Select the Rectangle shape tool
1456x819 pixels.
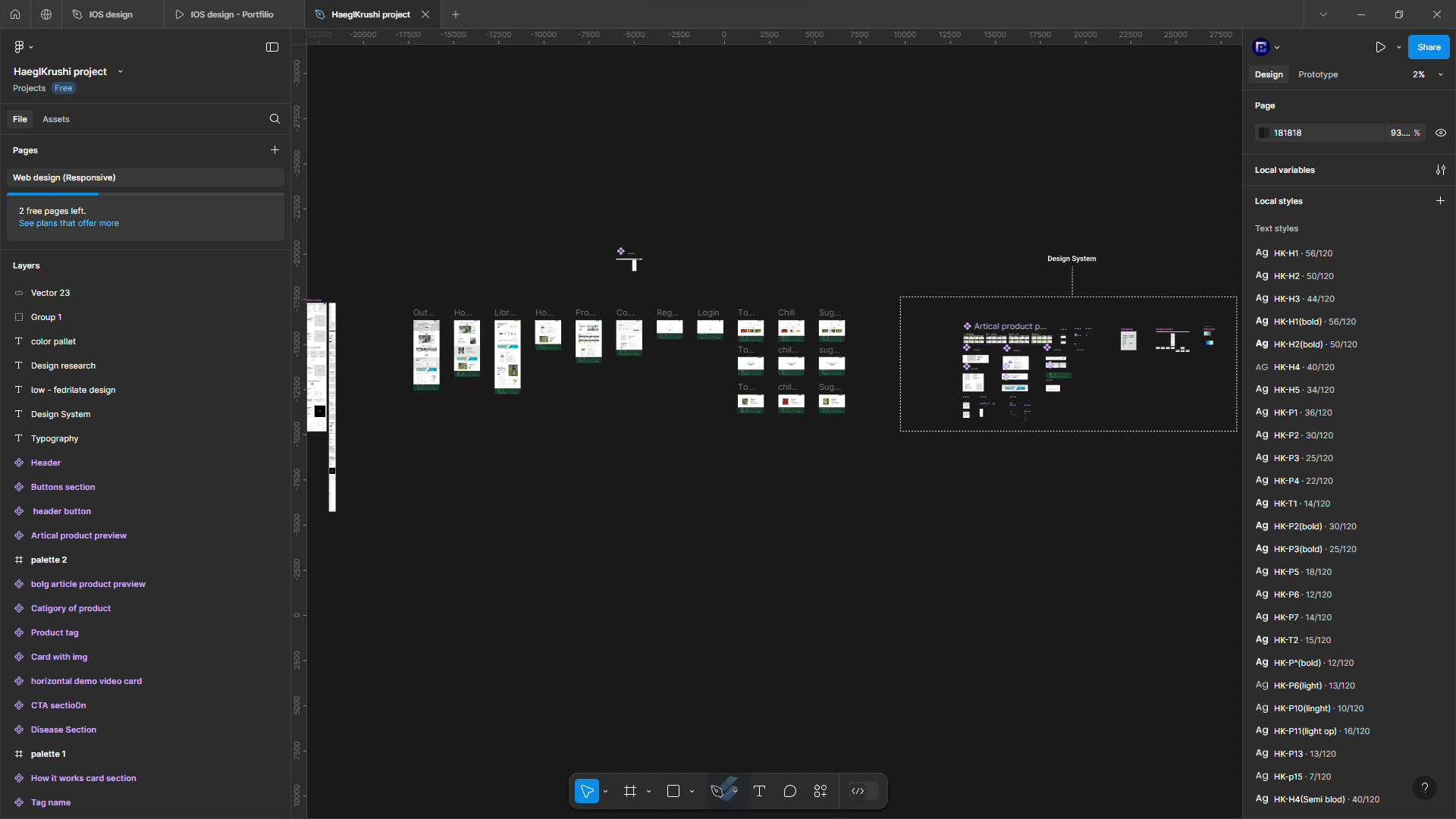[673, 791]
